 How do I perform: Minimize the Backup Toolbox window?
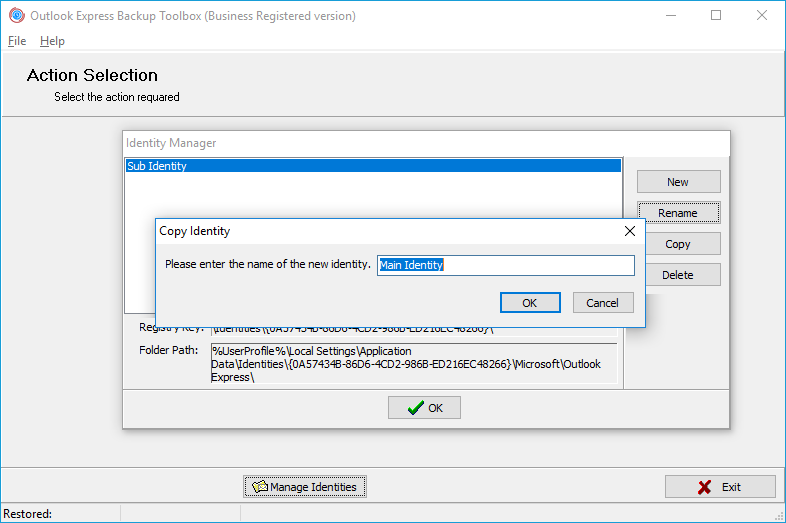[670, 16]
